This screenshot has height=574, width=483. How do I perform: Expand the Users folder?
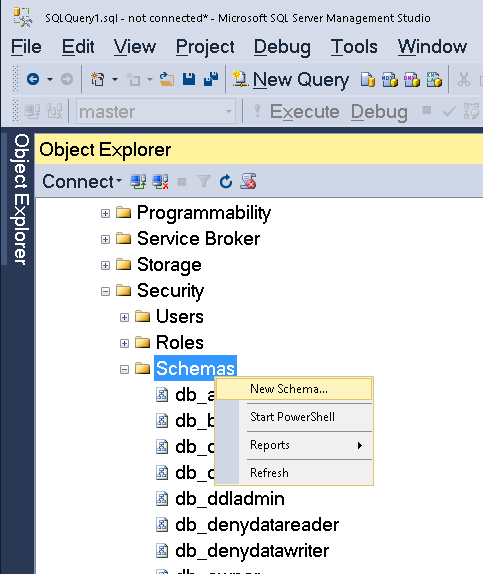click(125, 317)
